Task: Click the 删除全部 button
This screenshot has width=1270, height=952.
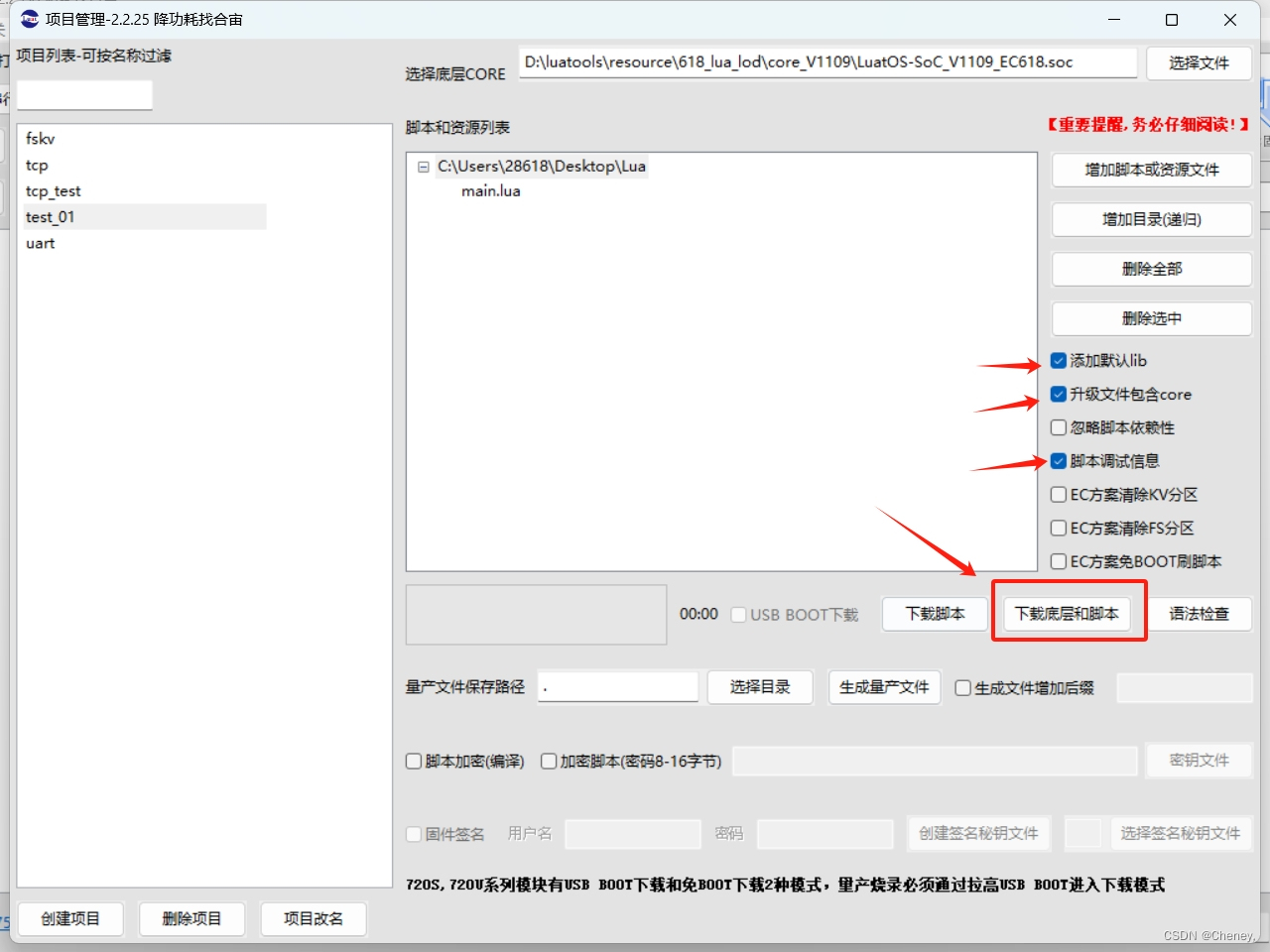Action: click(1152, 269)
